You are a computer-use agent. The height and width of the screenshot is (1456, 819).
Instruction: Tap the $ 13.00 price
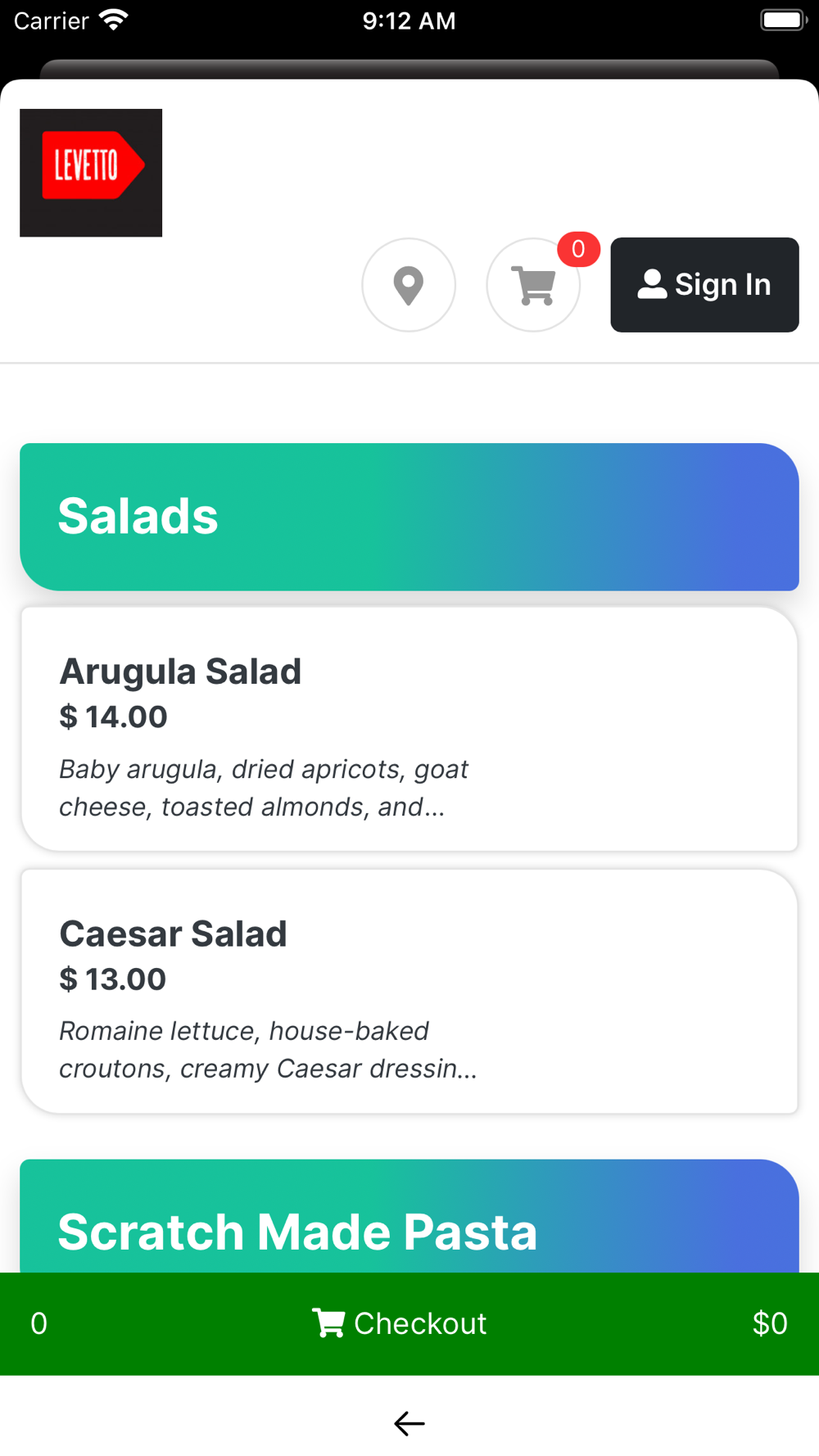pos(113,979)
